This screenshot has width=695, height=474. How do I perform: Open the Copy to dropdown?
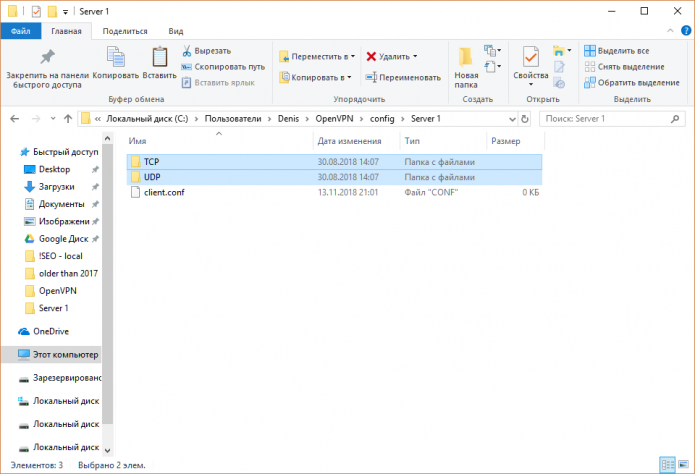click(x=316, y=77)
